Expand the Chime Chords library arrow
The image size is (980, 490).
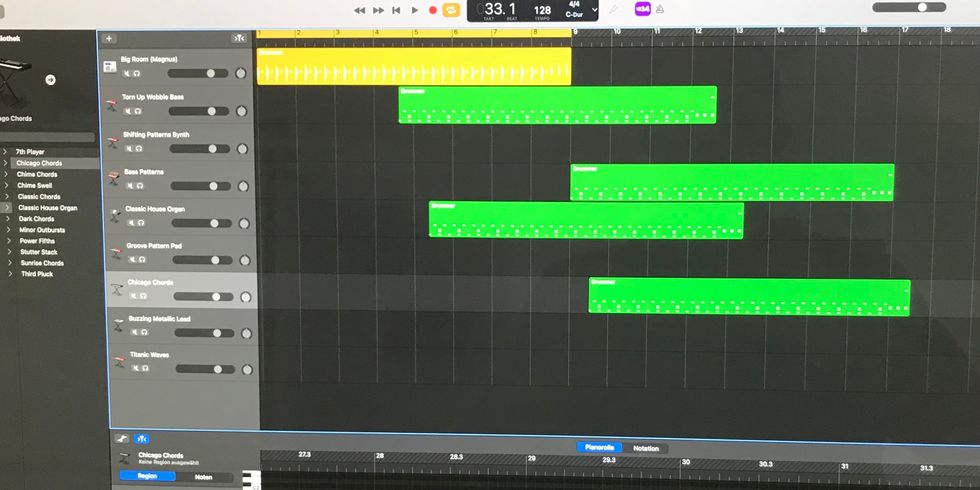(x=6, y=174)
